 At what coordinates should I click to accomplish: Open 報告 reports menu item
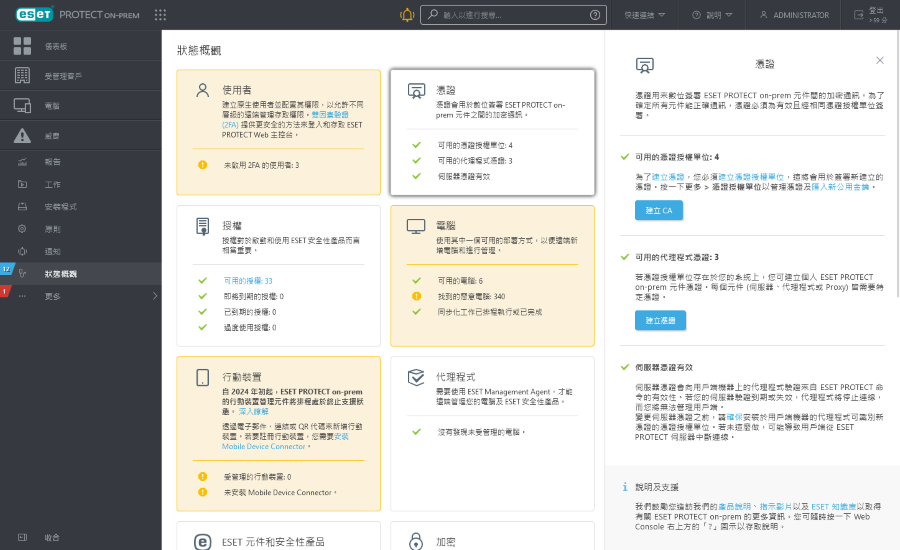pos(53,162)
